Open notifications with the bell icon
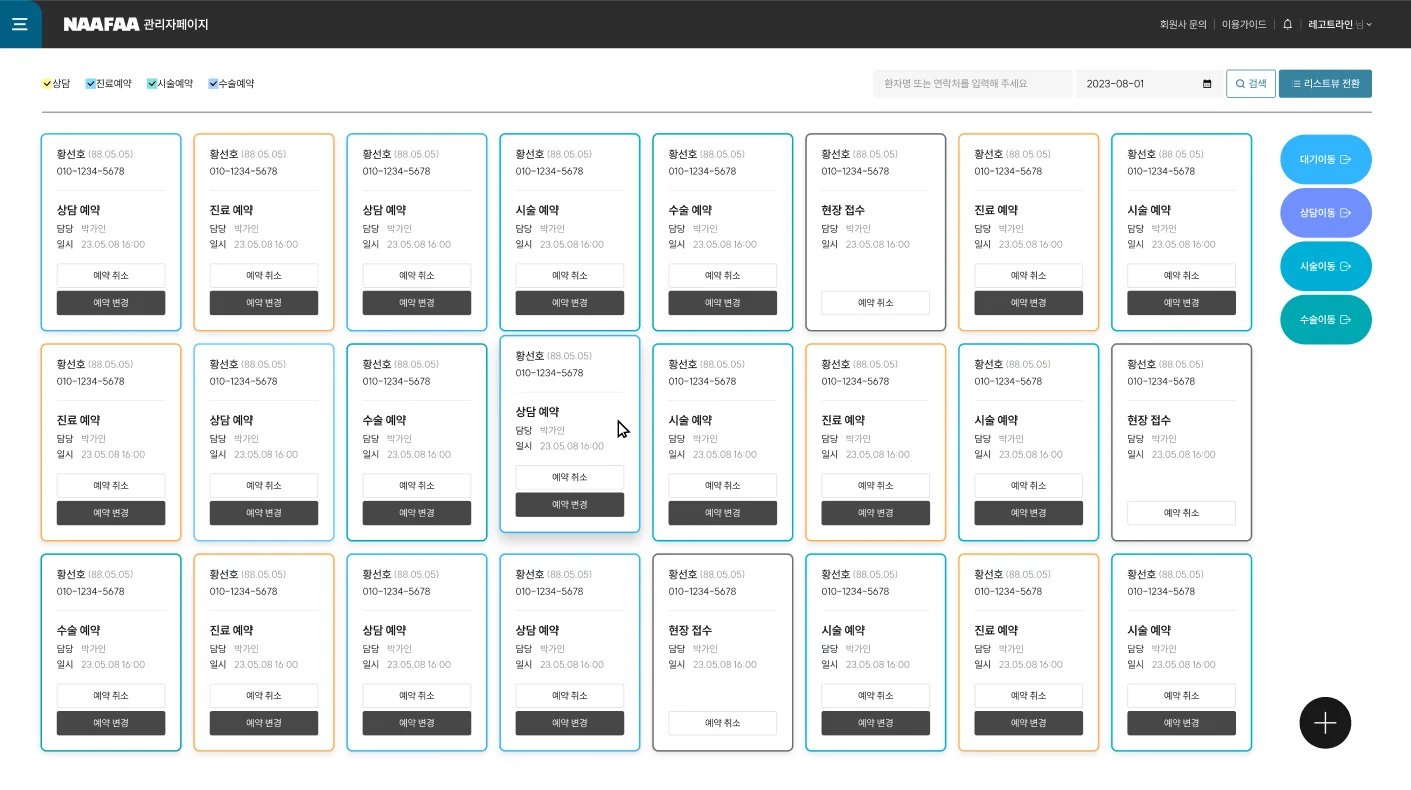The image size is (1411, 790). click(1287, 24)
